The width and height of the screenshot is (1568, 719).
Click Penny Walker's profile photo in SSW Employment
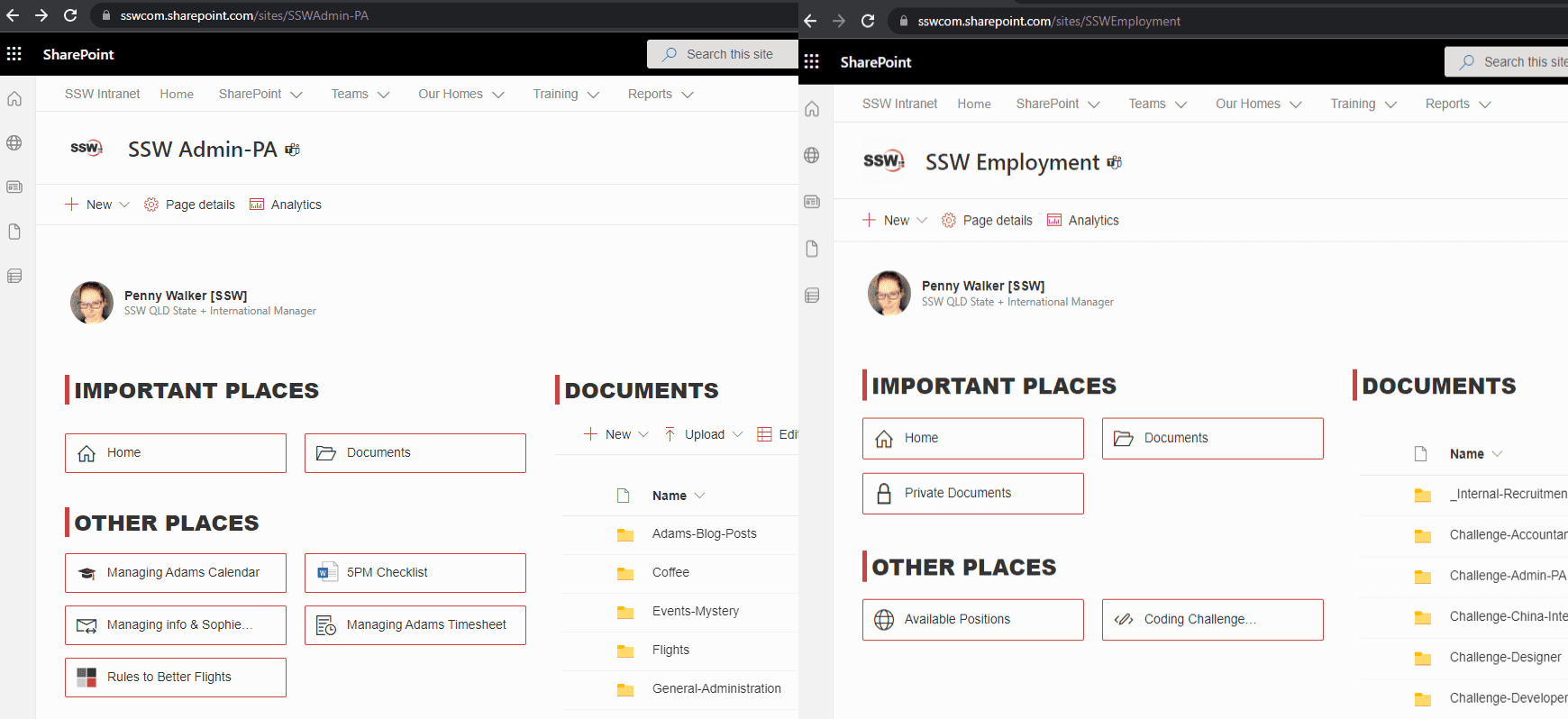click(x=889, y=293)
